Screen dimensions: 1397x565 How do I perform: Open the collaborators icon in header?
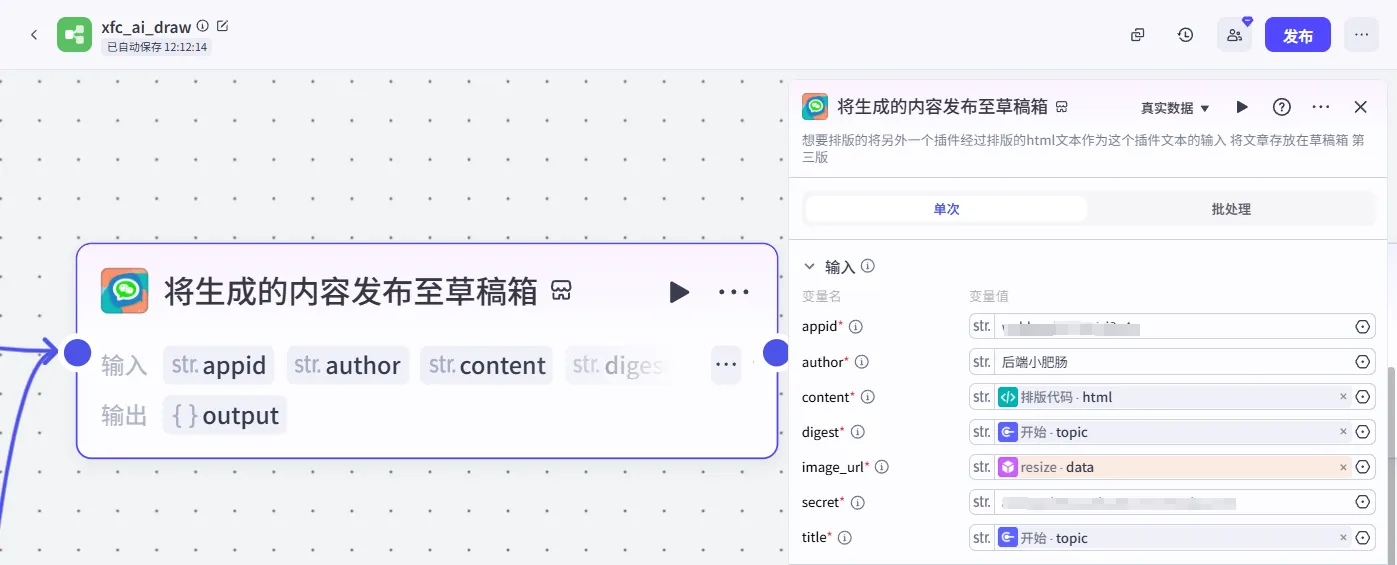click(1234, 35)
